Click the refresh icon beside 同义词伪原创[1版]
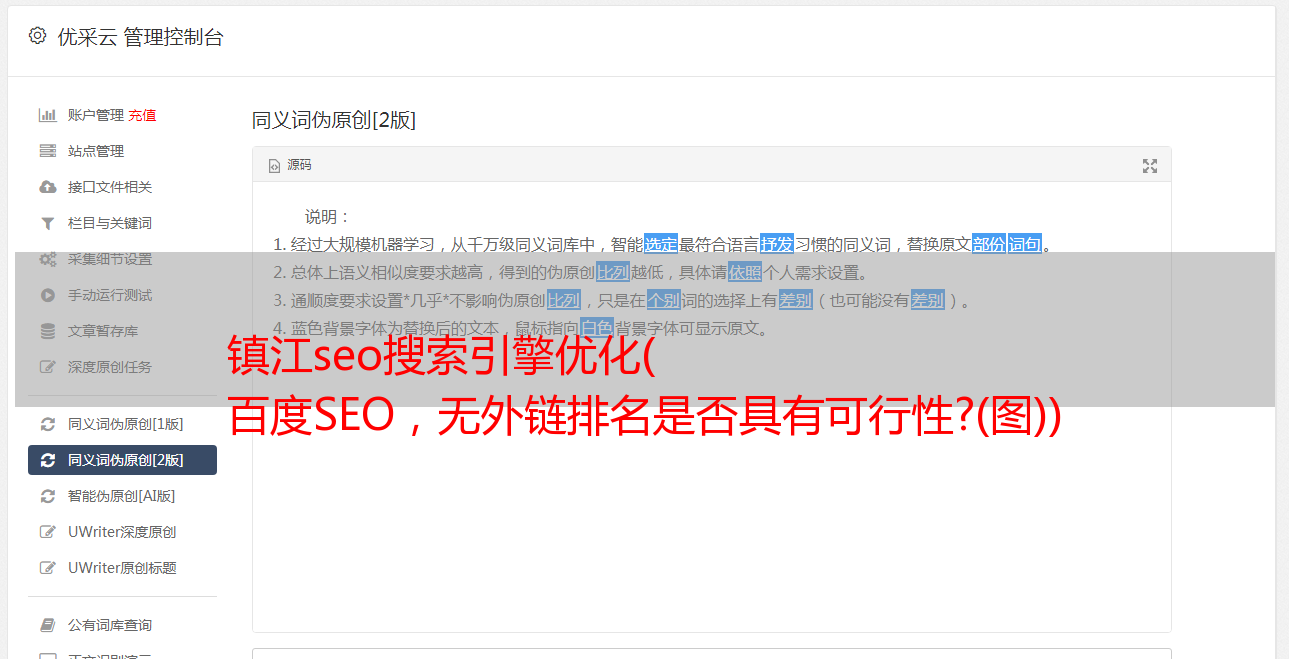Viewport: 1289px width, 659px height. (x=47, y=424)
